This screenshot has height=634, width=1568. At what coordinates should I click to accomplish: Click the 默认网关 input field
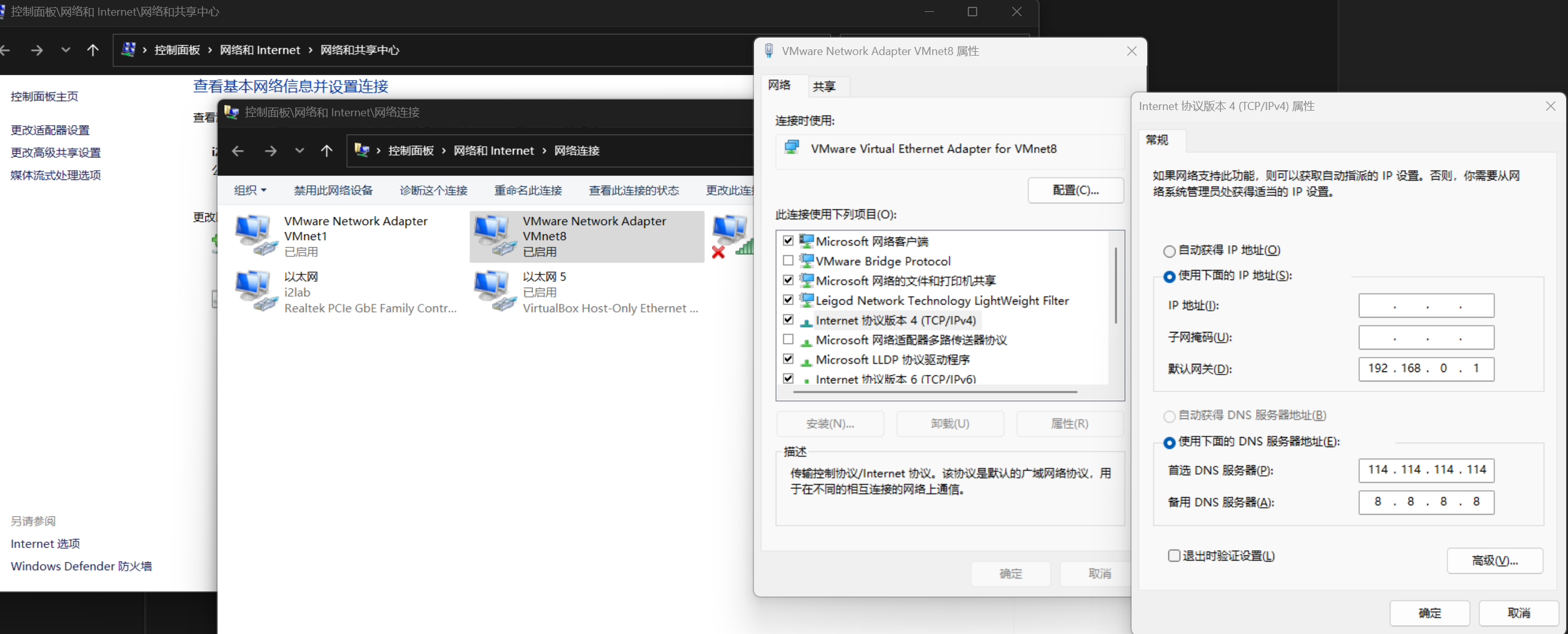[x=1427, y=369]
